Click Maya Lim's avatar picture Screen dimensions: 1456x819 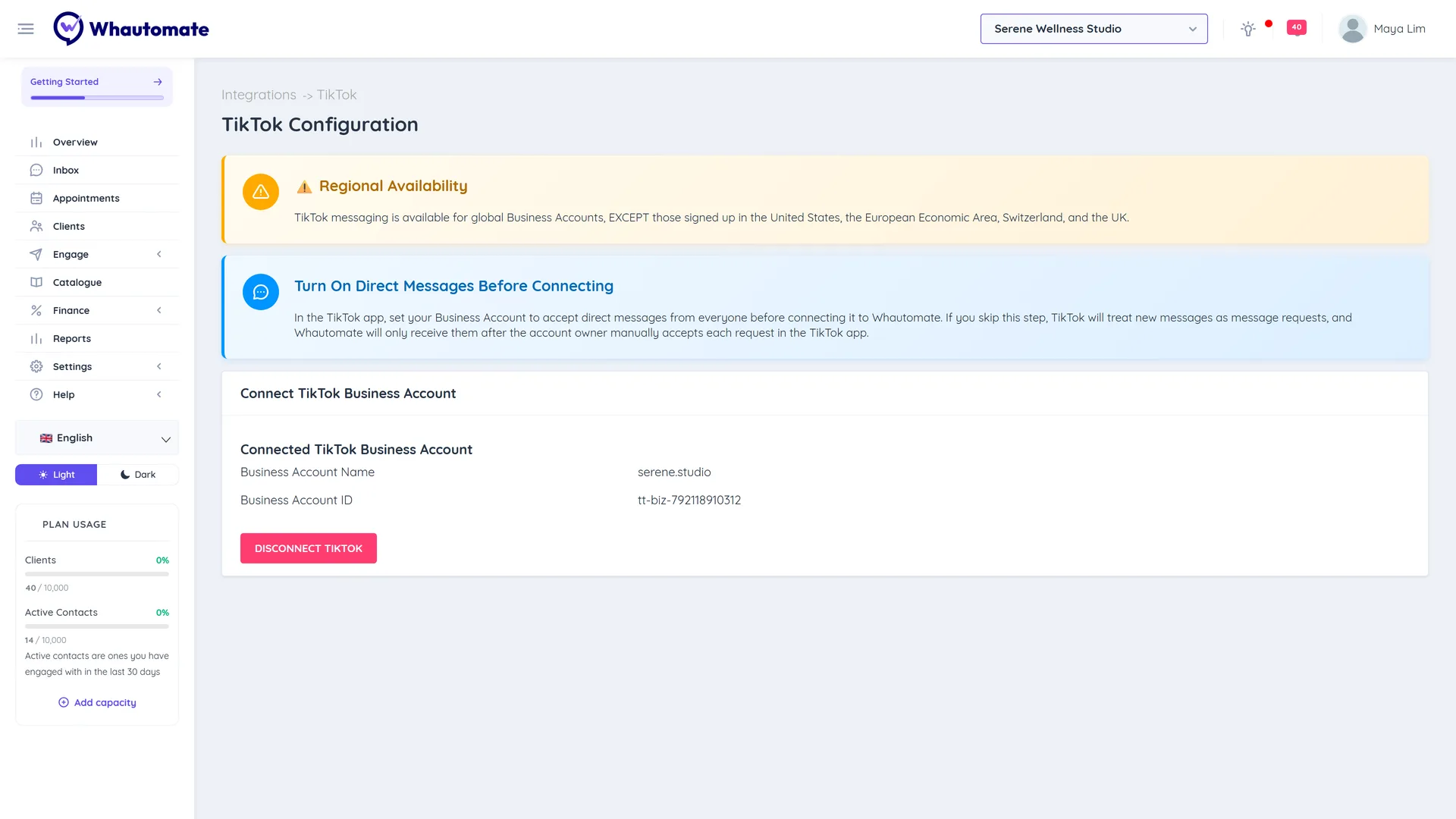[1353, 29]
